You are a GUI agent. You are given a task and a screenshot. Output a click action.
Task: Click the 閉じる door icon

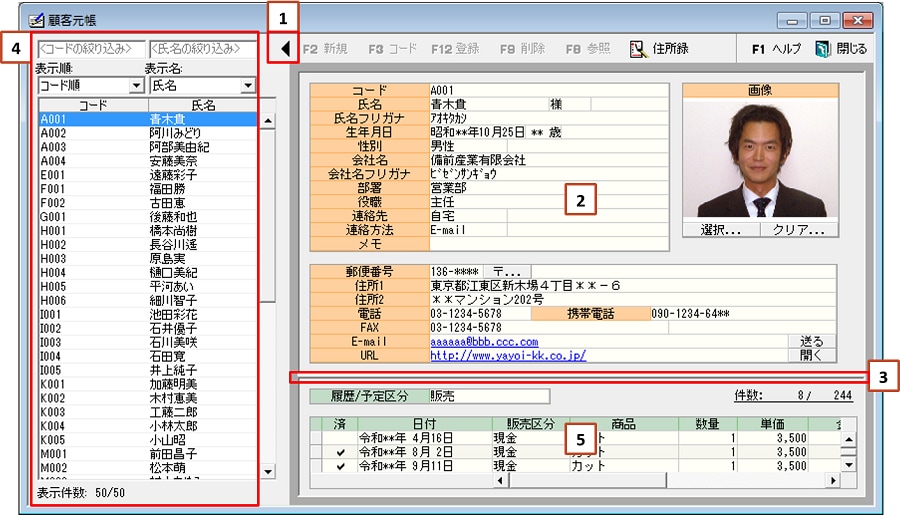pyautogui.click(x=823, y=48)
